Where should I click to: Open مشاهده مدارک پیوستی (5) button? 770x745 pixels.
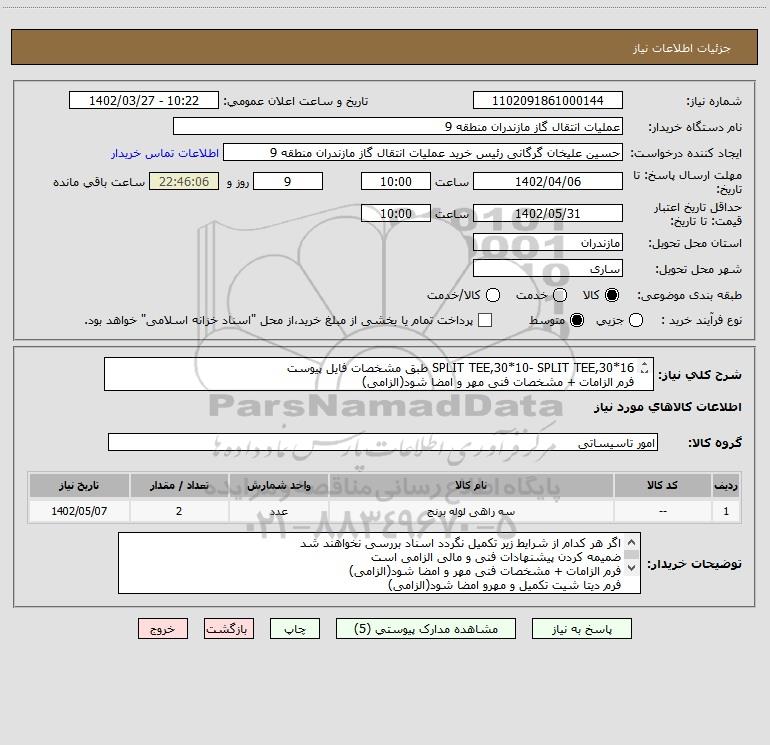(x=426, y=629)
